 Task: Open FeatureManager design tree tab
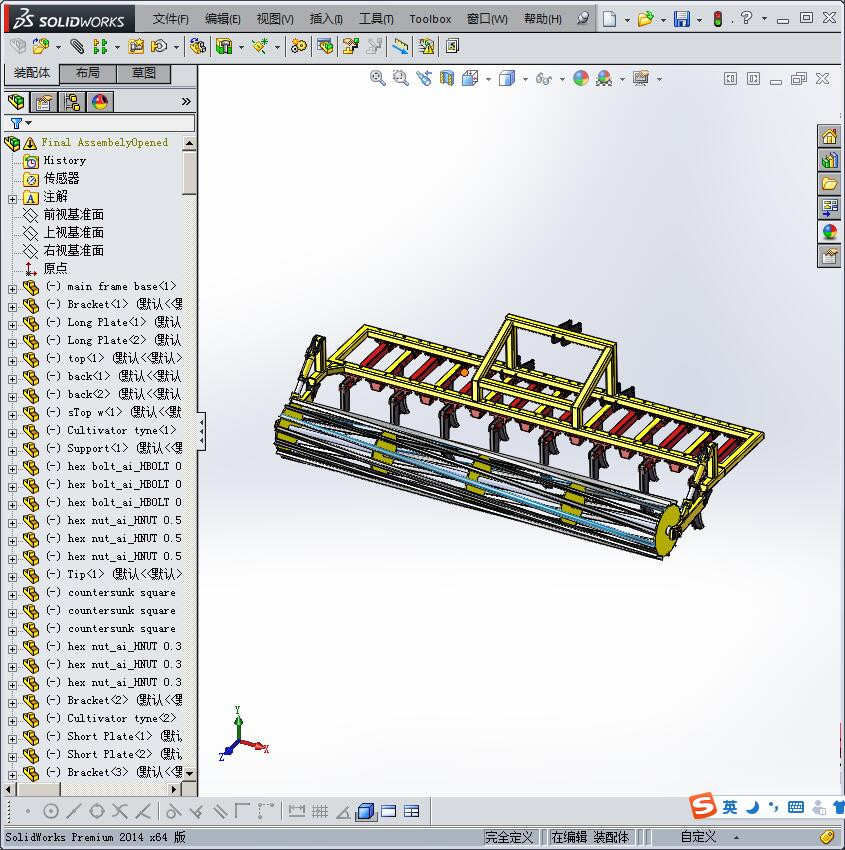(16, 102)
